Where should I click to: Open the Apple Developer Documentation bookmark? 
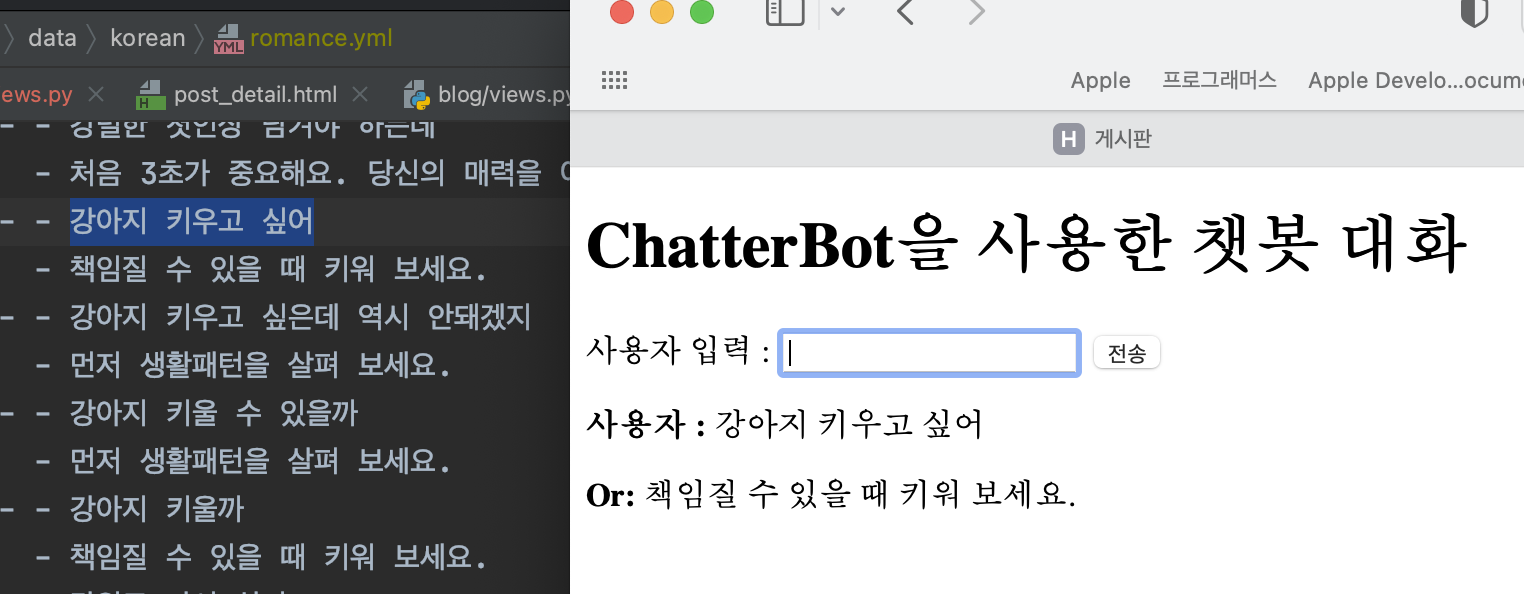pos(1415,81)
